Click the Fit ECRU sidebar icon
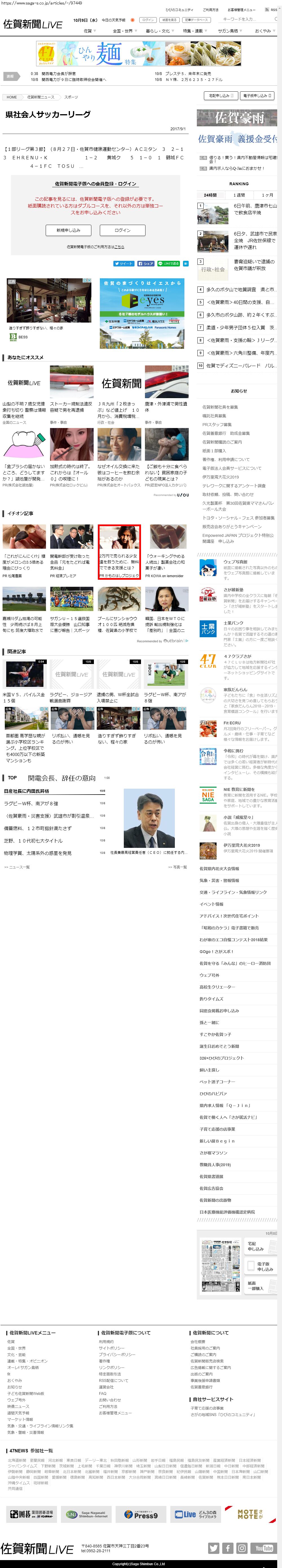Screen dimensions: 282x1568 pos(208,728)
